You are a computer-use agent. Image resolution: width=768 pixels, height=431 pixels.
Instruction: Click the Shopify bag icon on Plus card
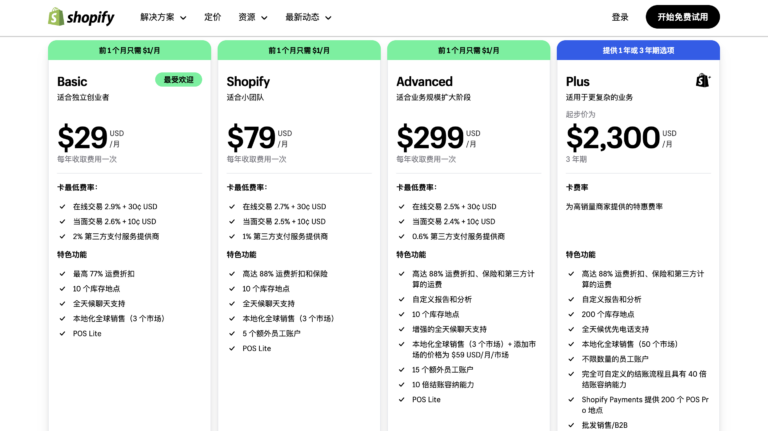click(703, 80)
